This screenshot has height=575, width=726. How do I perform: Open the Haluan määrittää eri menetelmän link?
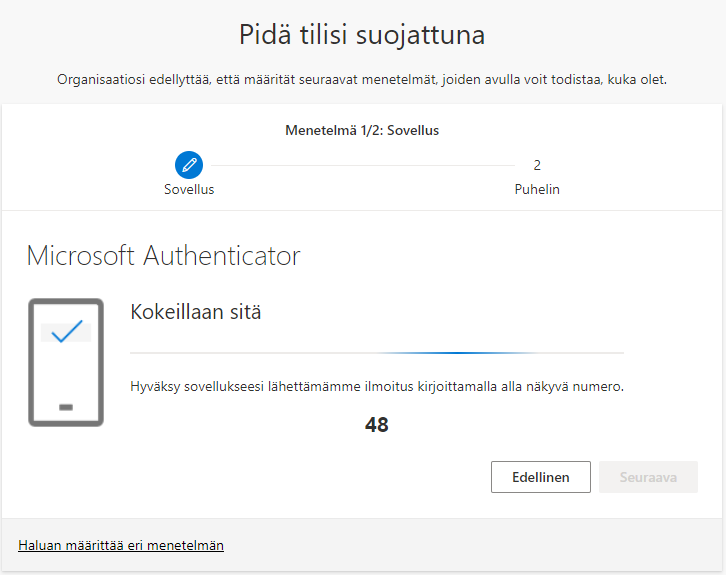coord(121,545)
